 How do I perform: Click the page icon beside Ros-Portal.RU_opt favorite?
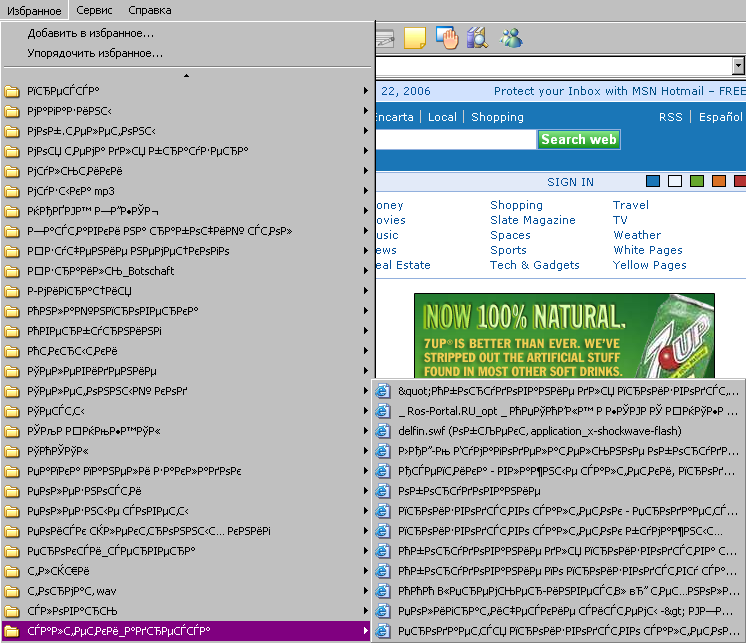click(x=382, y=411)
